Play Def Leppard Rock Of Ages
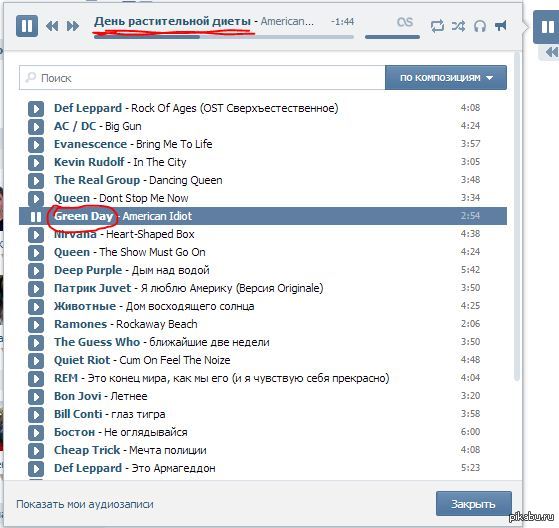 click(x=36, y=108)
